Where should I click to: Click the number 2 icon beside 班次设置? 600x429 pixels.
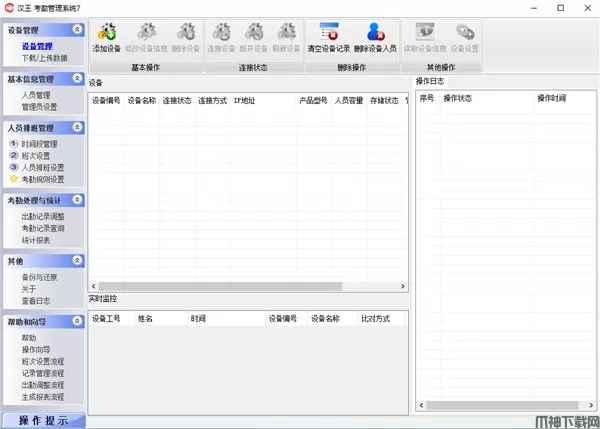(x=13, y=155)
